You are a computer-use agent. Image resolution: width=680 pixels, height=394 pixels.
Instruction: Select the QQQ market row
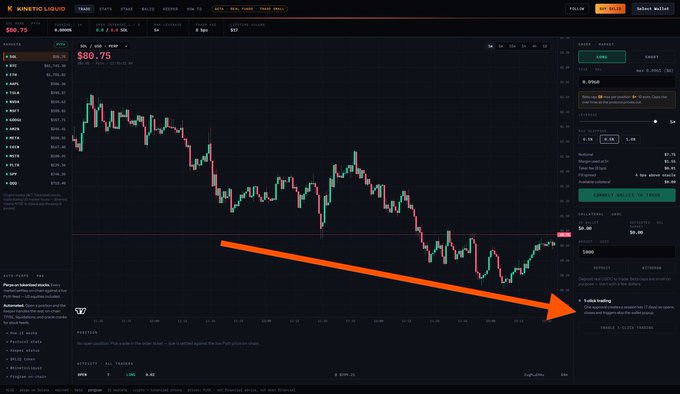point(36,183)
